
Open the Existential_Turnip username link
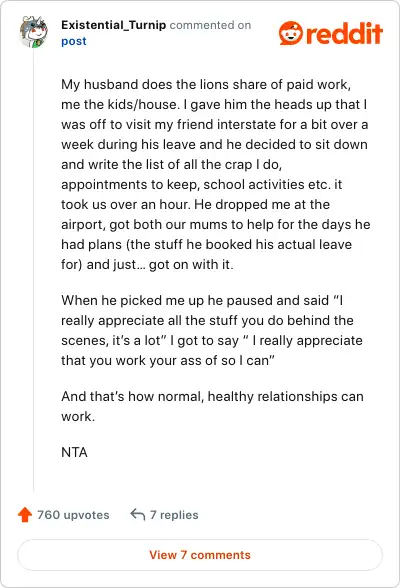[113, 25]
